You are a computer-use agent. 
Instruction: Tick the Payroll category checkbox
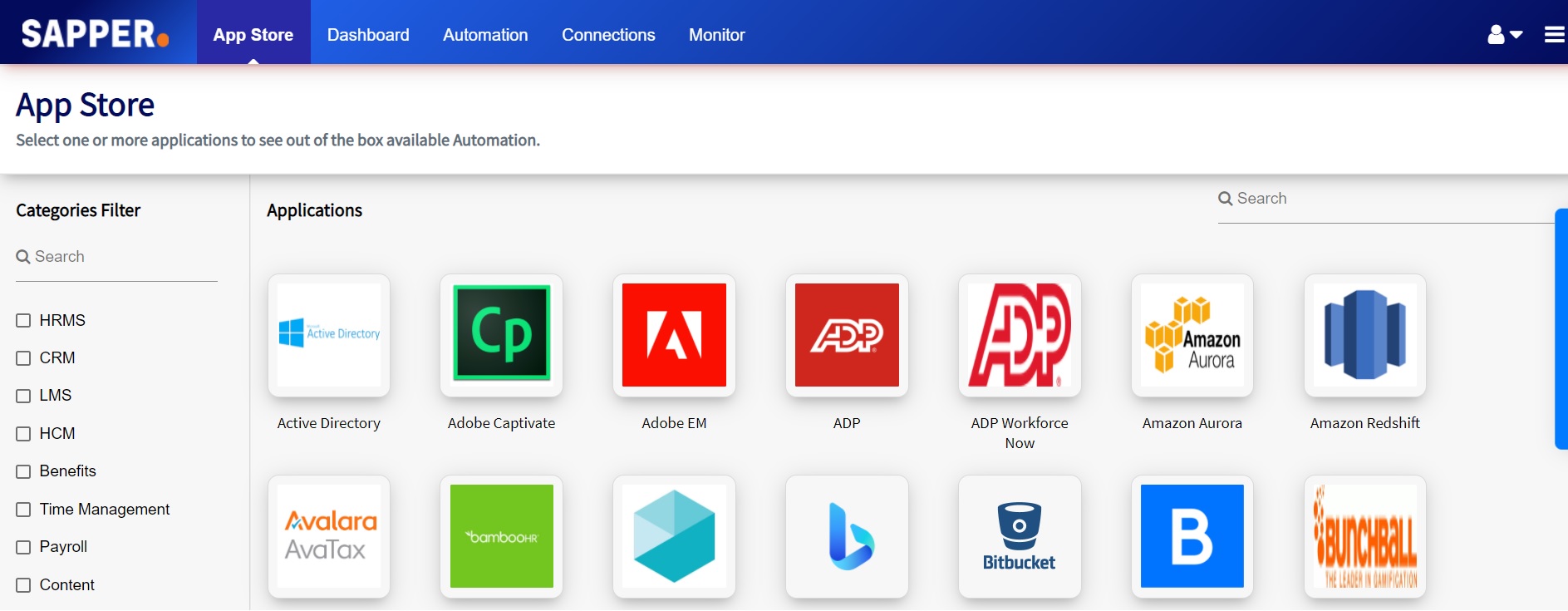(23, 547)
